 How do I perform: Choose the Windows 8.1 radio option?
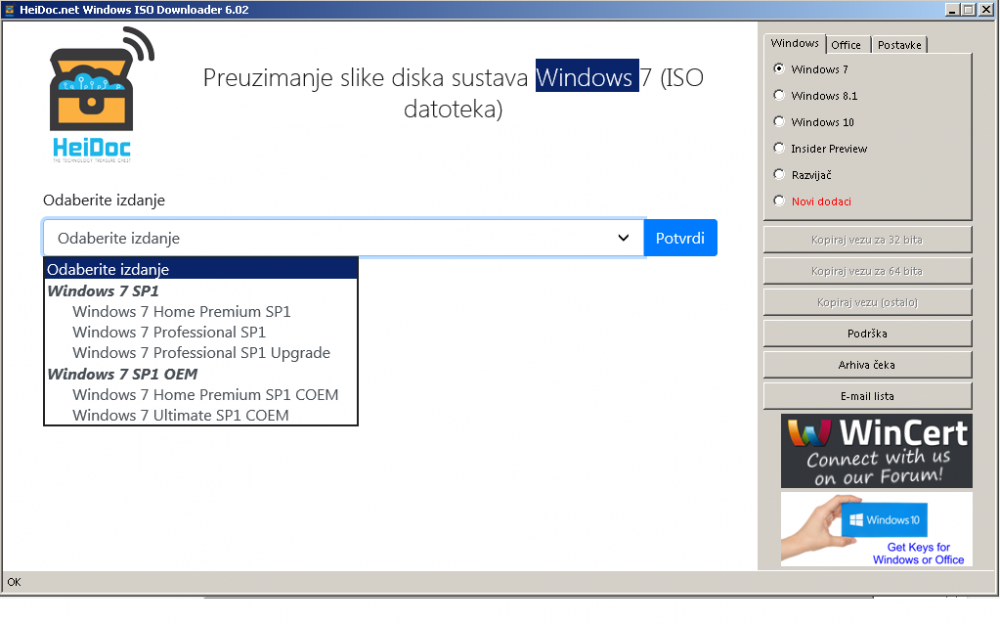pos(780,96)
